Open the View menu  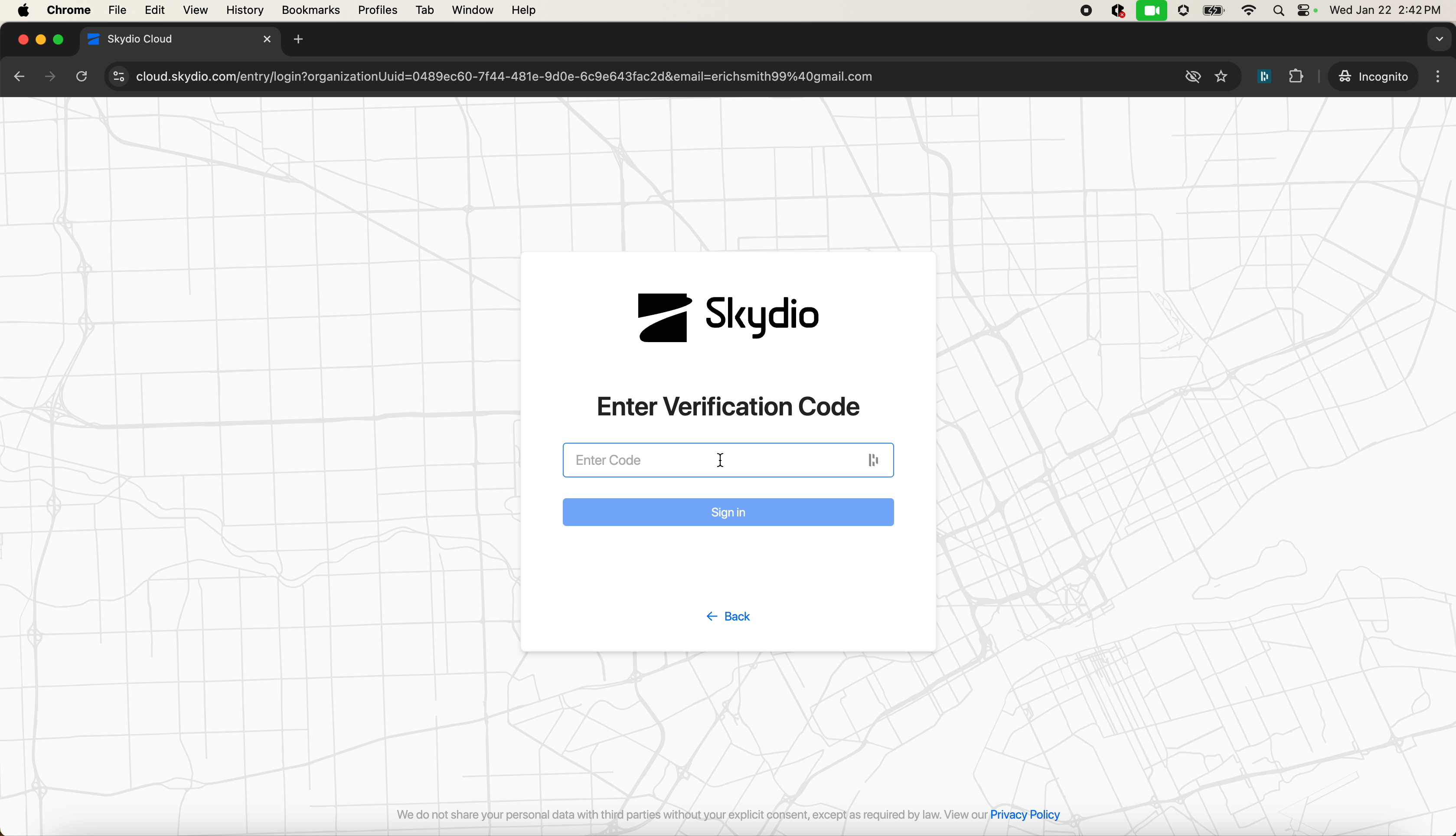click(196, 10)
